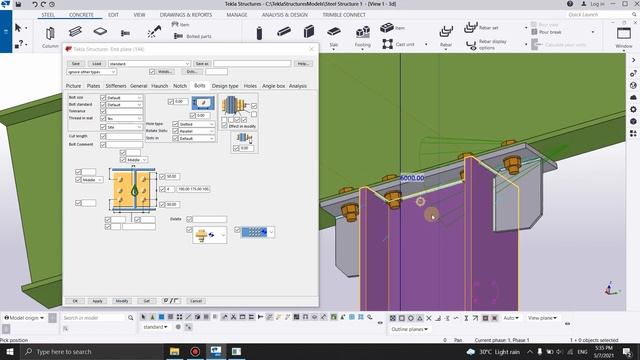Screen dimensions: 640x360
Task: Click the Search in model field
Action: 93,318
